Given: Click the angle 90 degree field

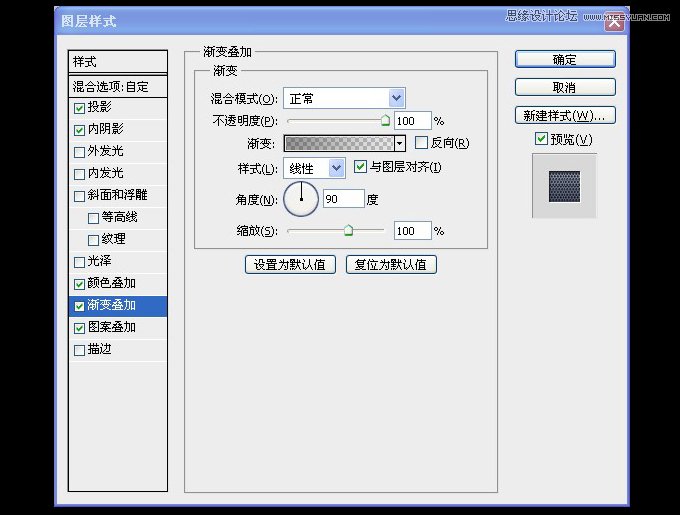Looking at the screenshot, I should pyautogui.click(x=343, y=199).
